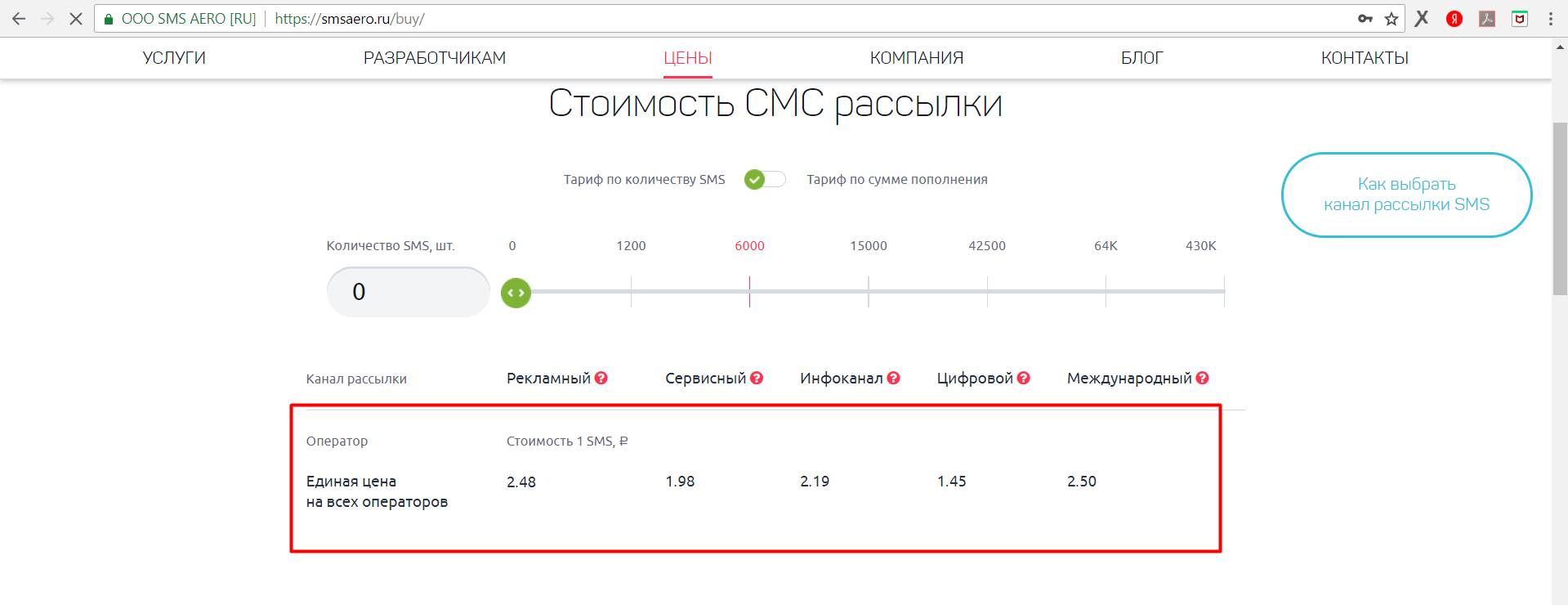Open Chrome three-dot menu
This screenshot has width=1568, height=605.
click(1551, 19)
